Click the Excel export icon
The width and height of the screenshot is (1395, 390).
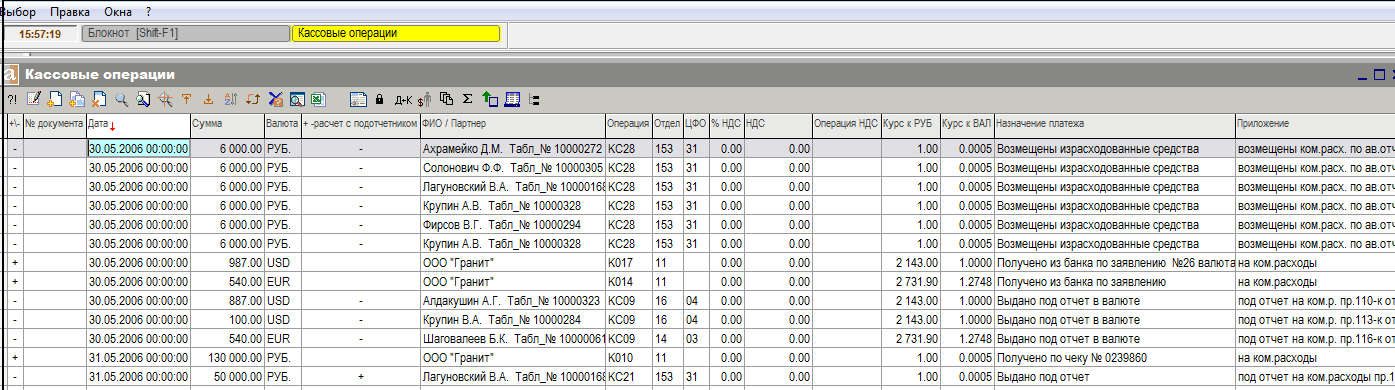[317, 99]
